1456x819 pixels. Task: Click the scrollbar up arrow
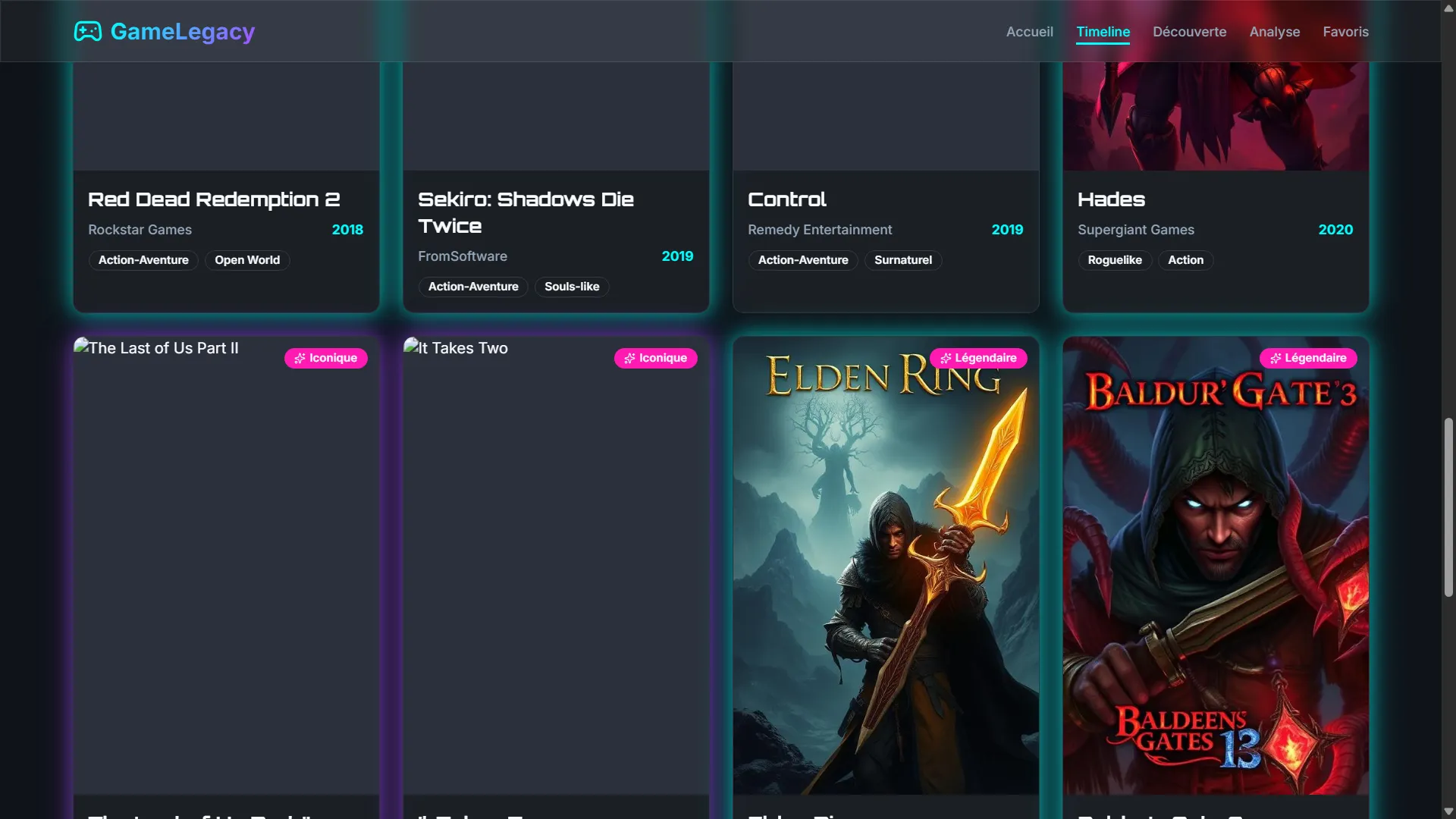(x=1447, y=8)
